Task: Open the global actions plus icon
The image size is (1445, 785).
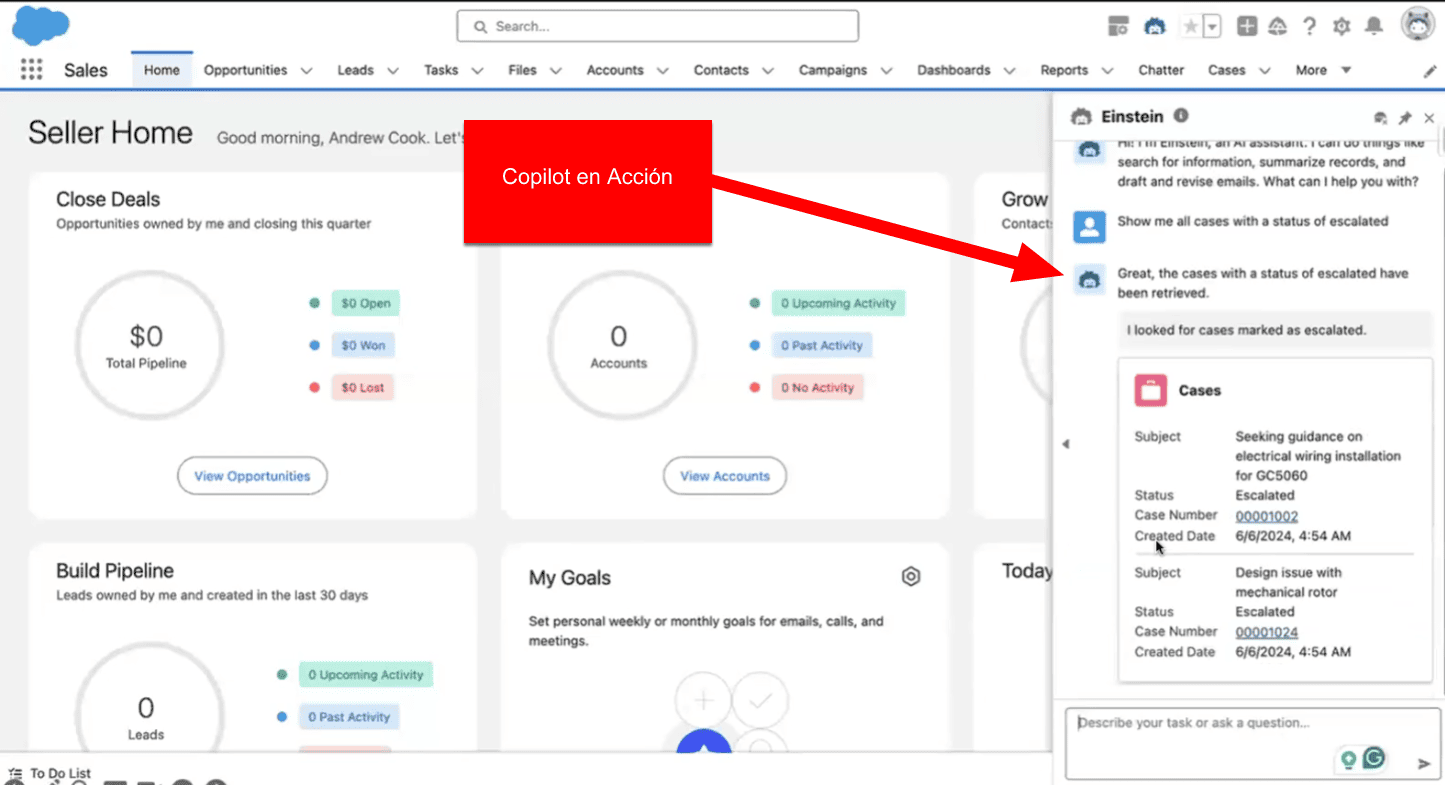Action: click(1246, 27)
